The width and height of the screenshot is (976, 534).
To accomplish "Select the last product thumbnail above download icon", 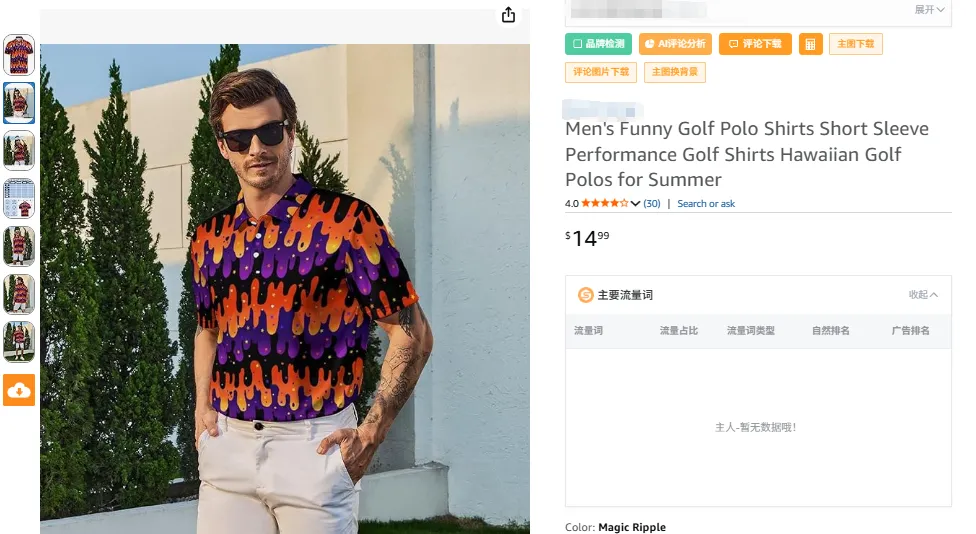I will click(19, 341).
